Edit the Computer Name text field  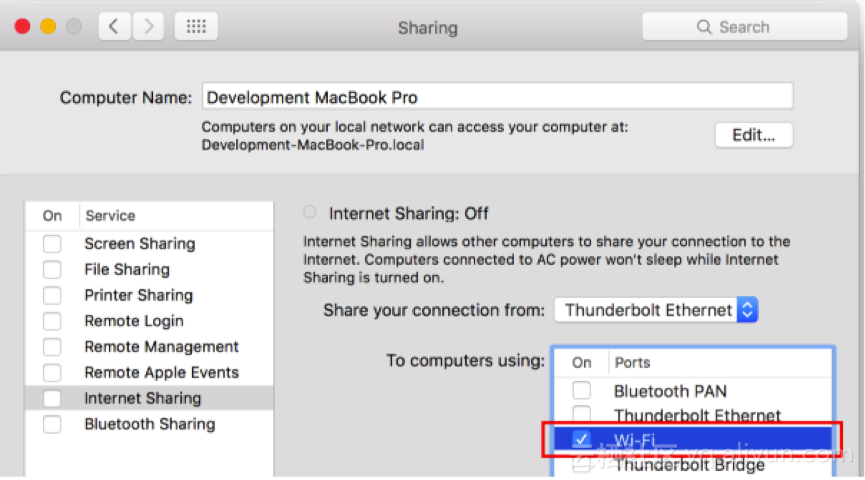click(498, 97)
